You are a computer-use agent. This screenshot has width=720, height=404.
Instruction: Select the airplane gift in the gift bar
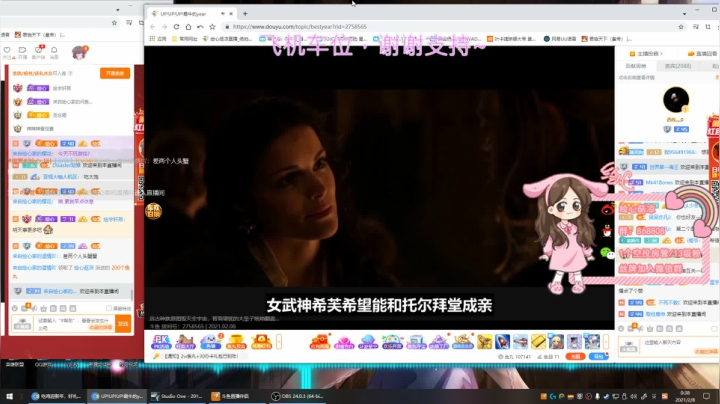[520, 342]
